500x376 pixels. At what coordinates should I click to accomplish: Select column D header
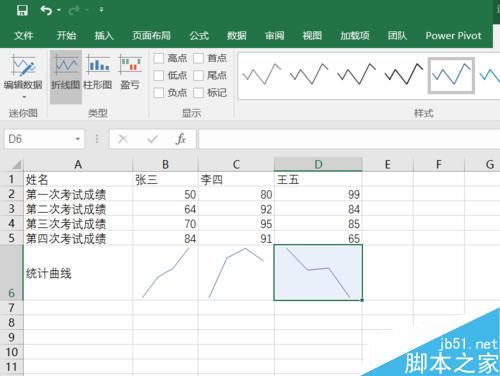tap(318, 164)
